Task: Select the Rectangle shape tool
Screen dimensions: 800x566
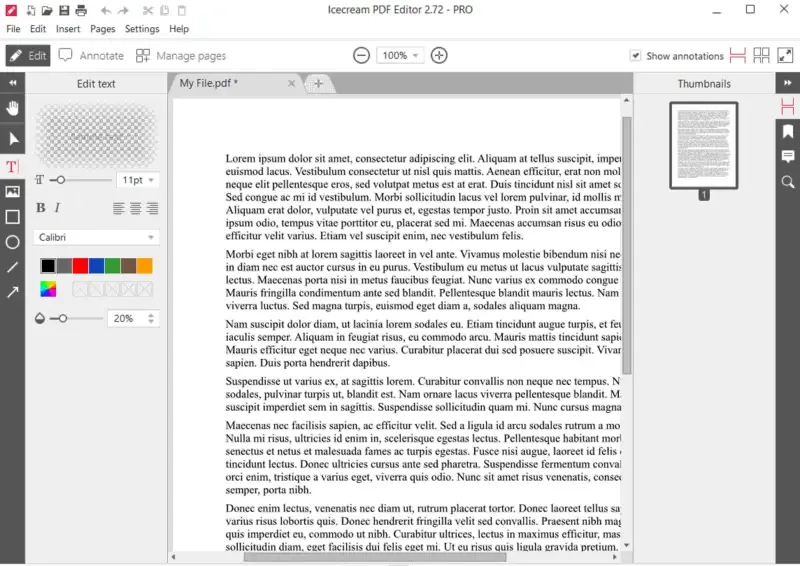Action: pos(12,217)
